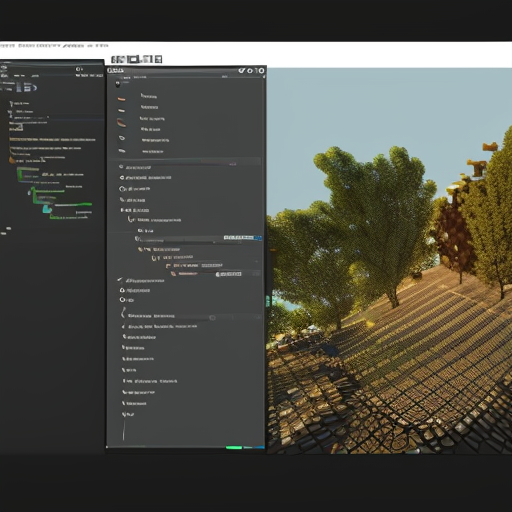Click the rightmost circle icon in middle panel header

coord(261,70)
